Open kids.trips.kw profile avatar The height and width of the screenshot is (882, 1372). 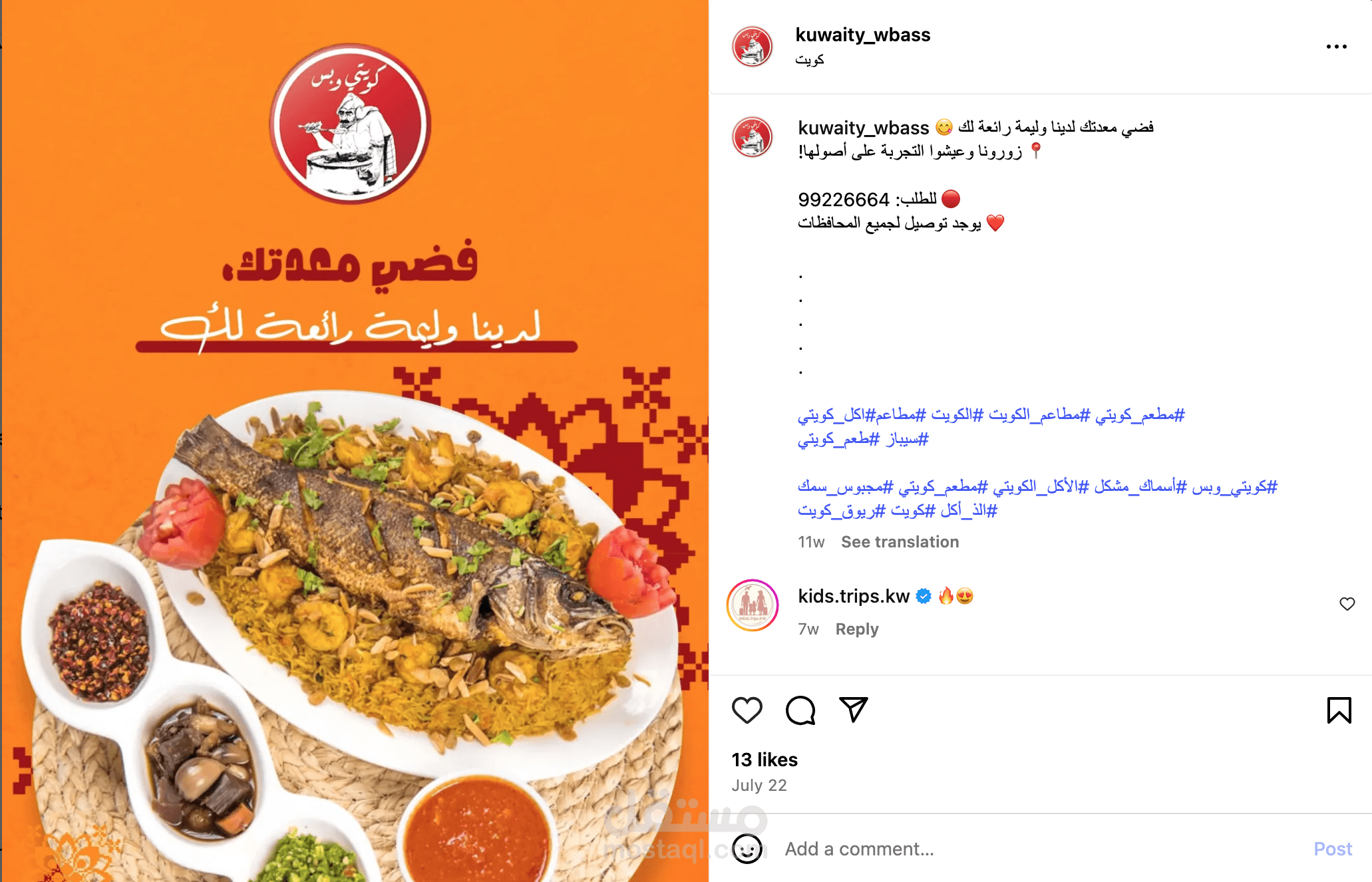coord(753,605)
